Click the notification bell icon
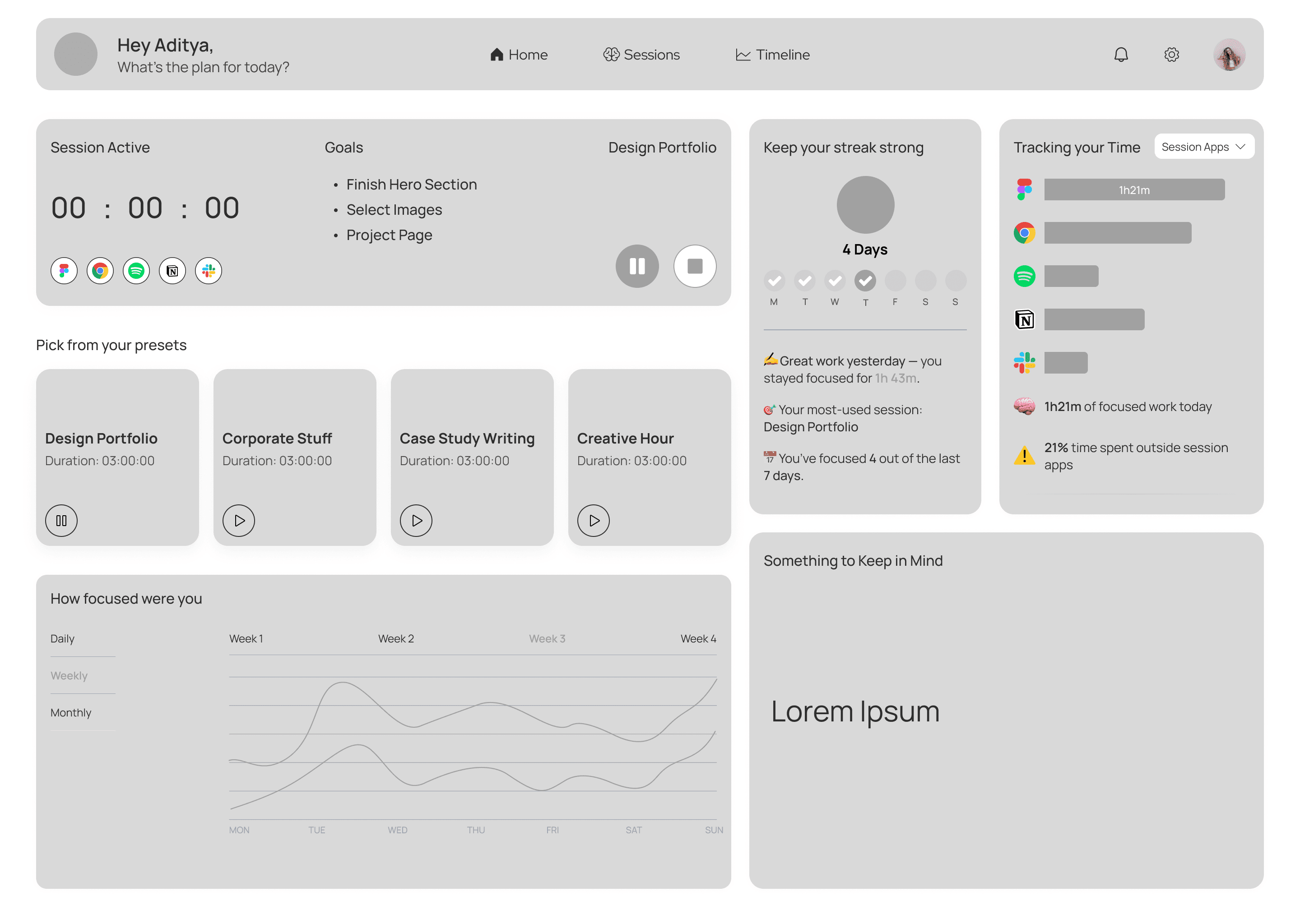This screenshot has height=924, width=1300. tap(1120, 55)
